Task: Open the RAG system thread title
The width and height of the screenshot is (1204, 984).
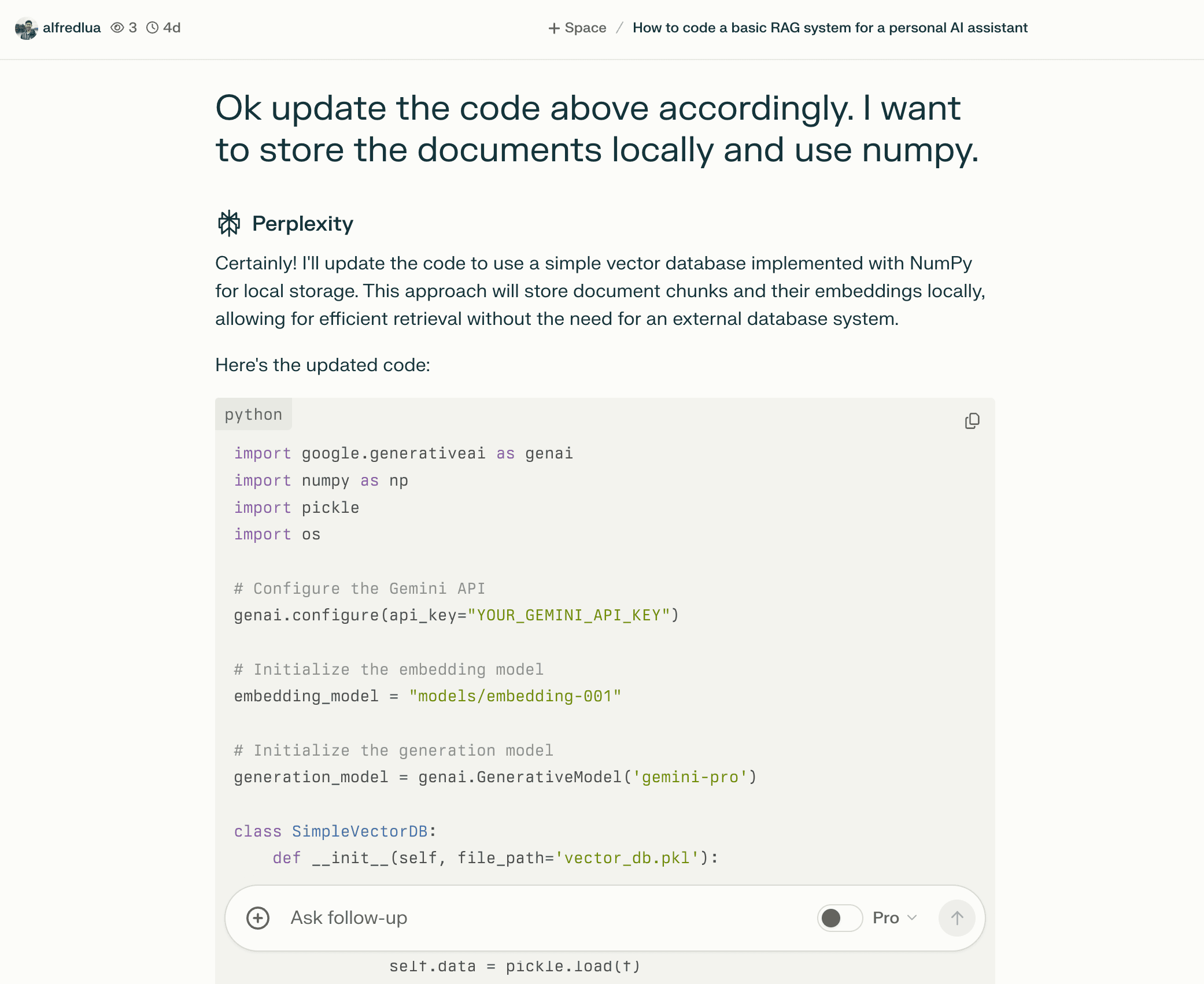Action: [830, 28]
